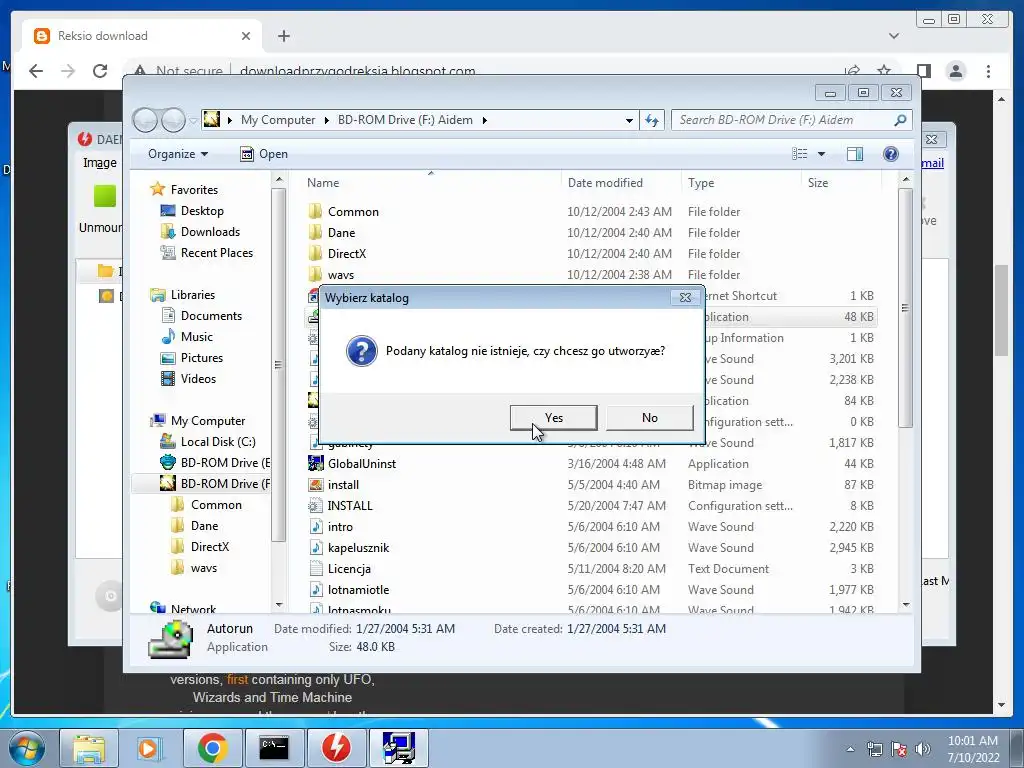Click navigation pane scroll down arrow

(279, 605)
